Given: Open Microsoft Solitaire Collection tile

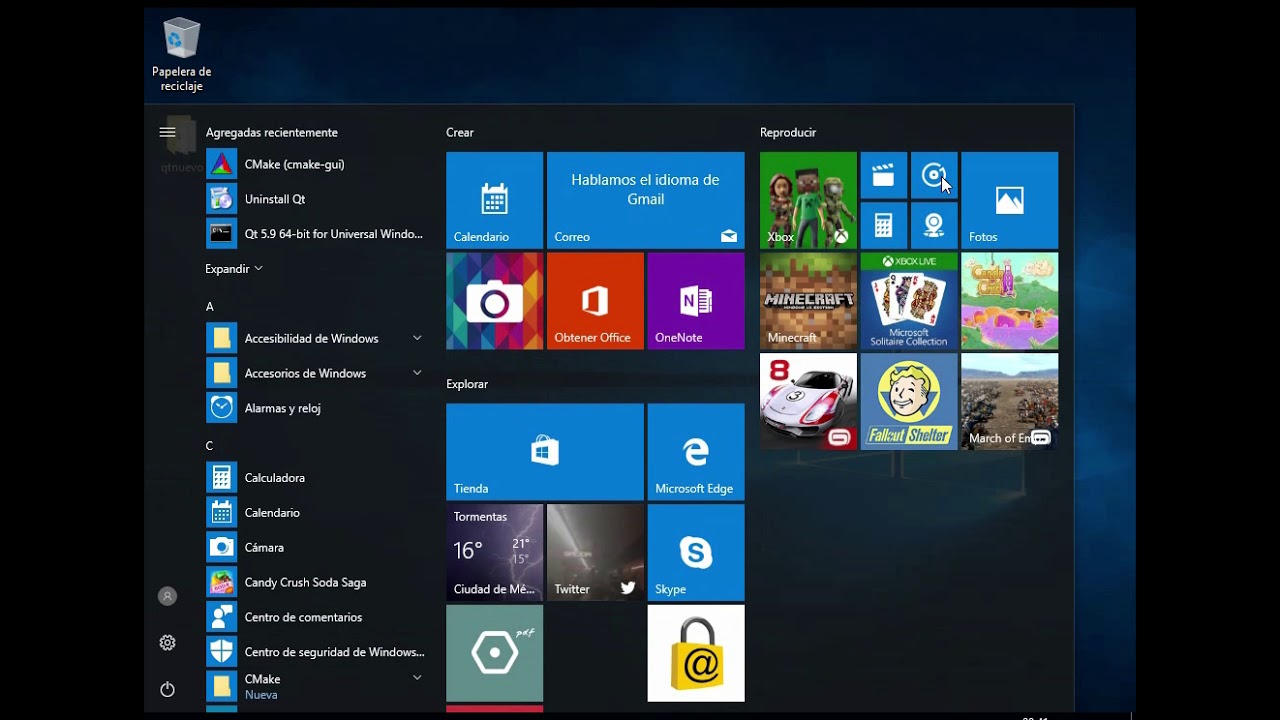Looking at the screenshot, I should click(x=909, y=301).
